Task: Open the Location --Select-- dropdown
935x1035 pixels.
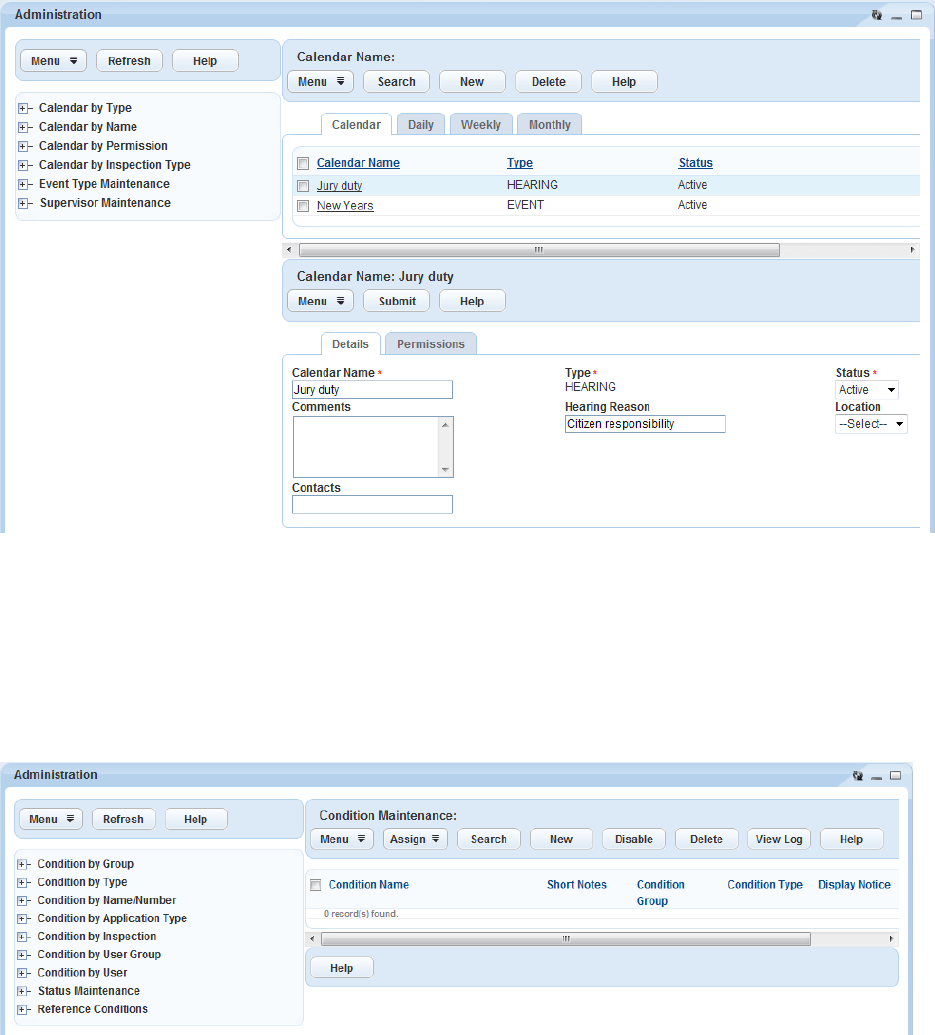Action: (x=871, y=424)
